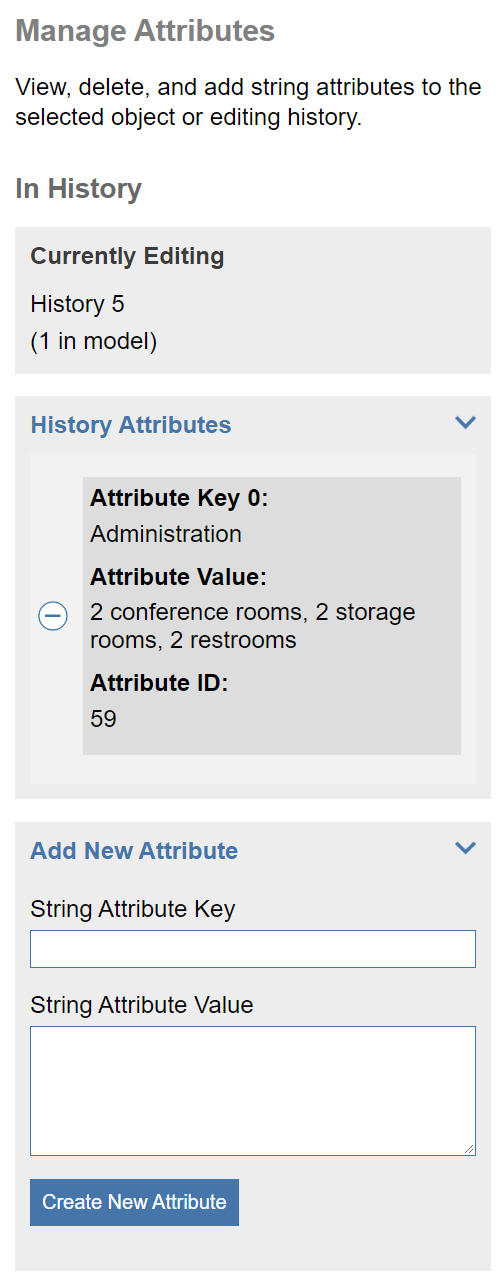Click the In History heading
Image resolution: width=504 pixels, height=1282 pixels.
[x=79, y=188]
